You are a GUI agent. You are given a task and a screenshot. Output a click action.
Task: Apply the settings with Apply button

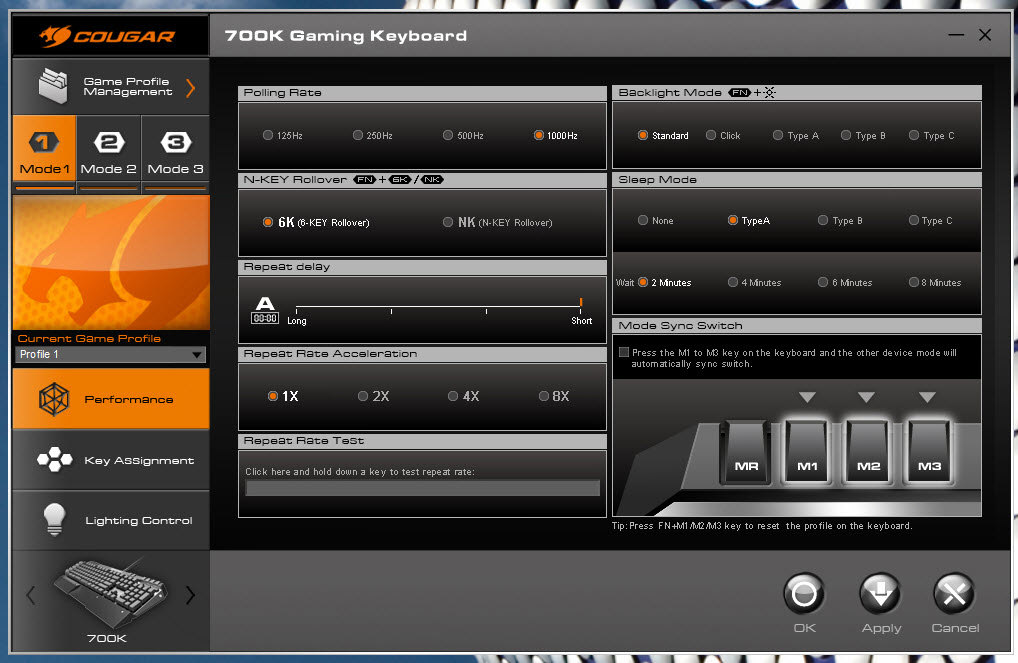tap(880, 594)
